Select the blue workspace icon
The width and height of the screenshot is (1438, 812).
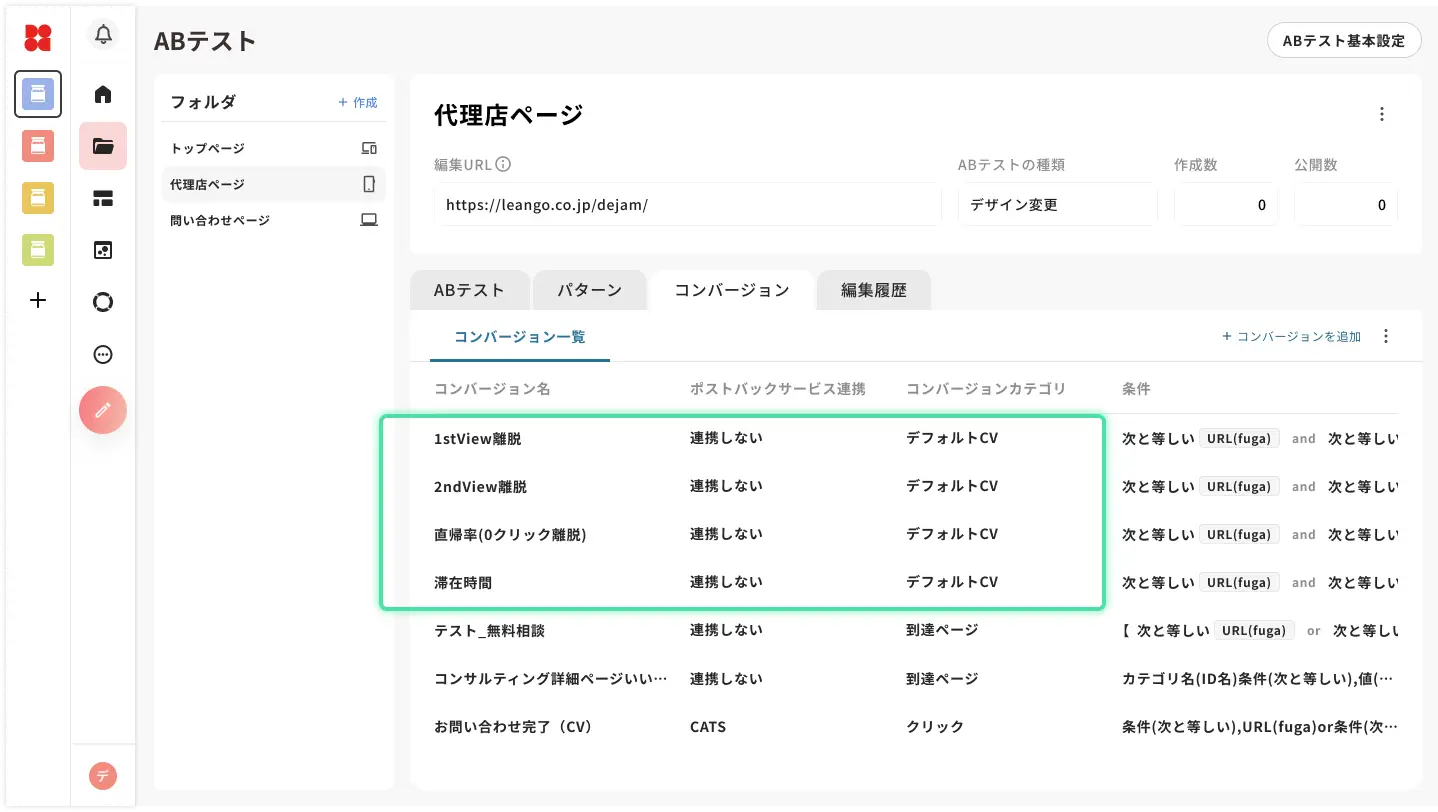pos(38,94)
